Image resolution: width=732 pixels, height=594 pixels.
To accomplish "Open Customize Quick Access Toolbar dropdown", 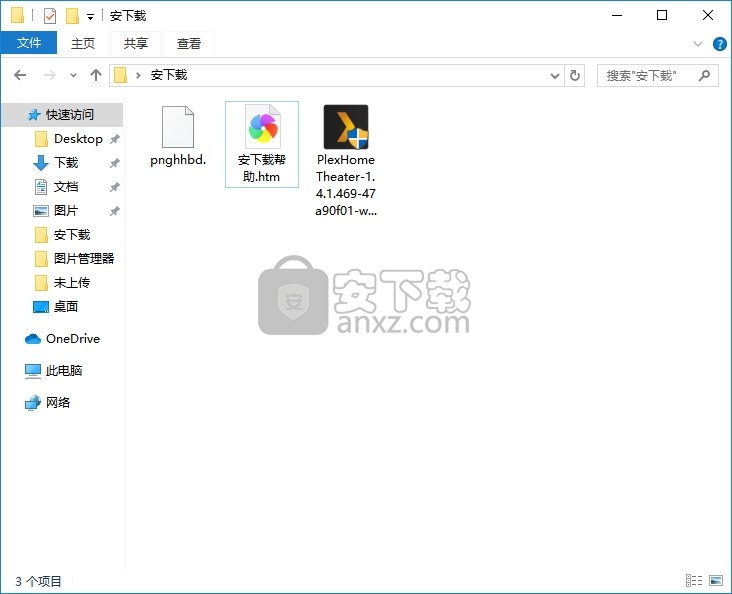I will click(x=90, y=17).
